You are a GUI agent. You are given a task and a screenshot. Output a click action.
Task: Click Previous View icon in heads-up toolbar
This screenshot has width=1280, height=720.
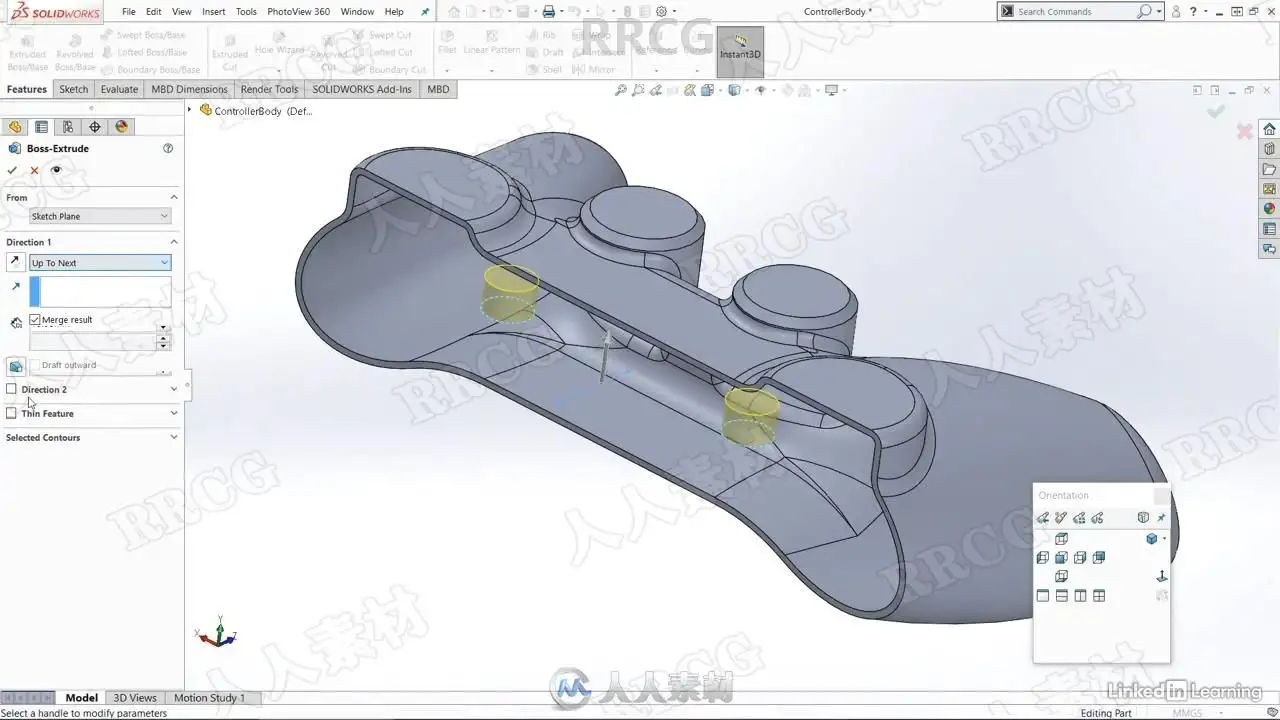click(656, 90)
